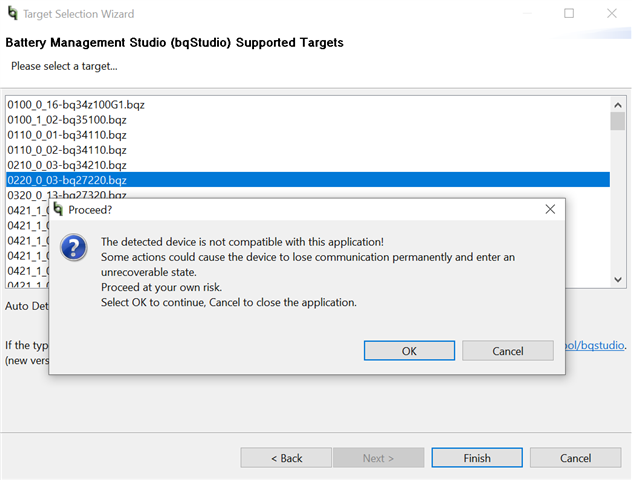Select 0110_0_02-bq34110.bqz target
The width and height of the screenshot is (632, 480).
click(67, 149)
